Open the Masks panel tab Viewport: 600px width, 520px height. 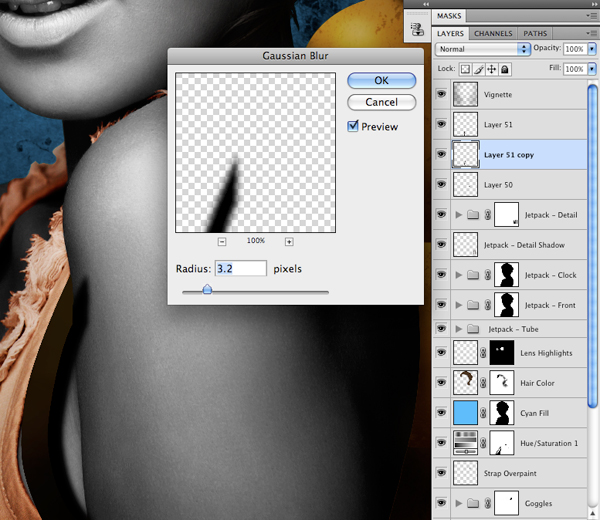[x=449, y=16]
